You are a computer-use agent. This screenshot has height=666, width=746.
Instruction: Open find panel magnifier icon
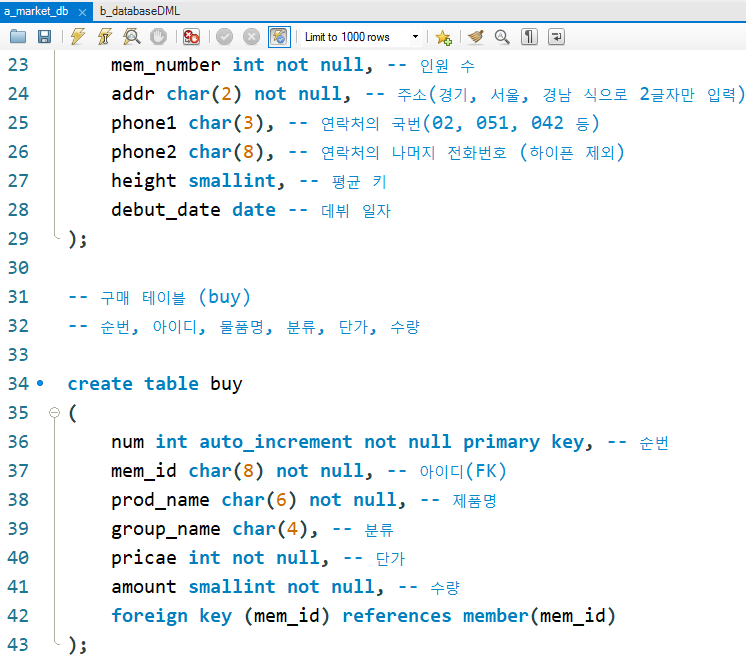pos(502,37)
